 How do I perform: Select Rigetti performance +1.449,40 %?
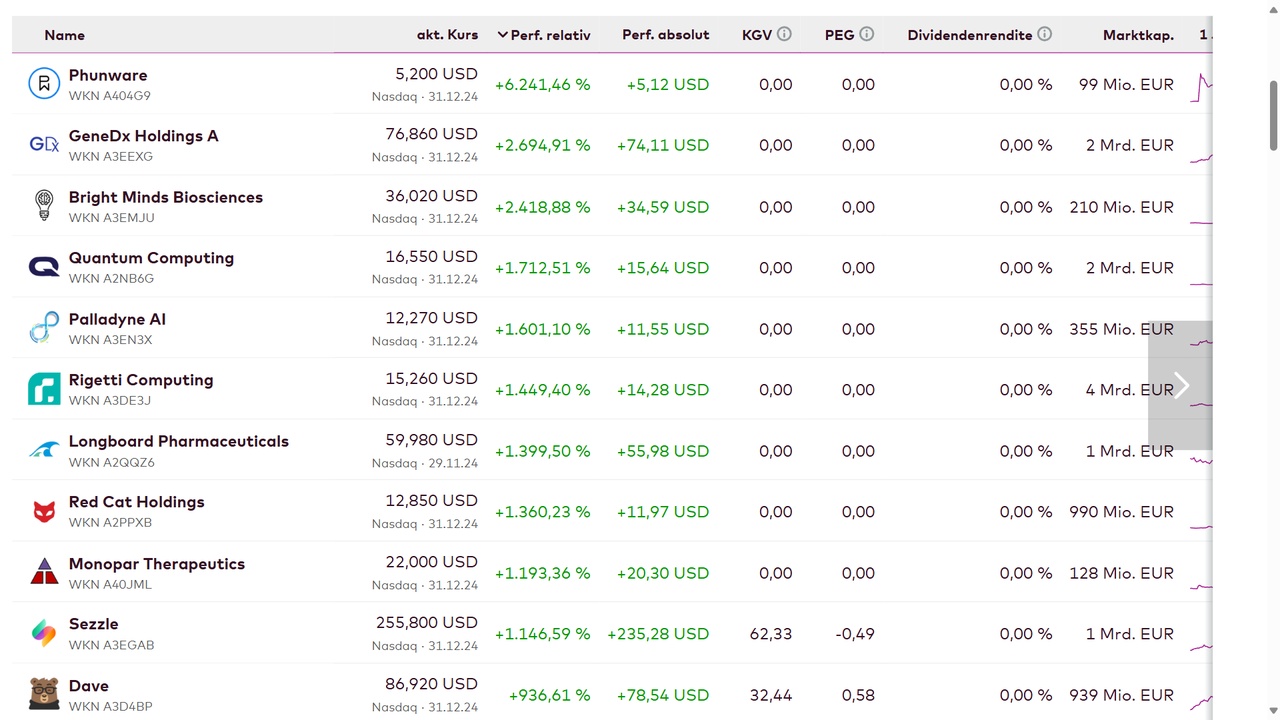542,390
